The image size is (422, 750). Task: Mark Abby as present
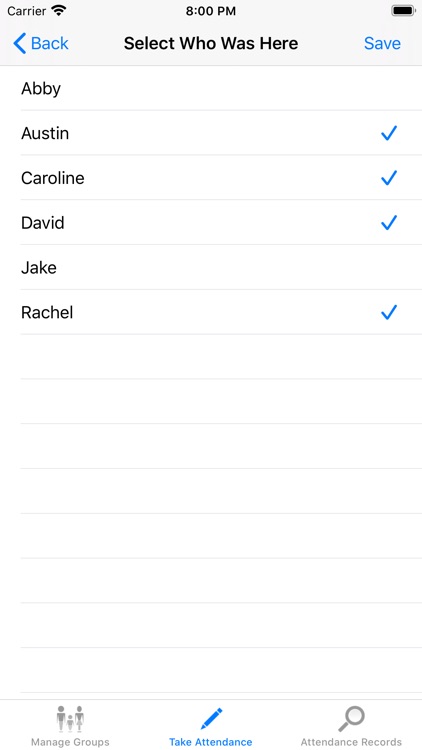[x=211, y=88]
